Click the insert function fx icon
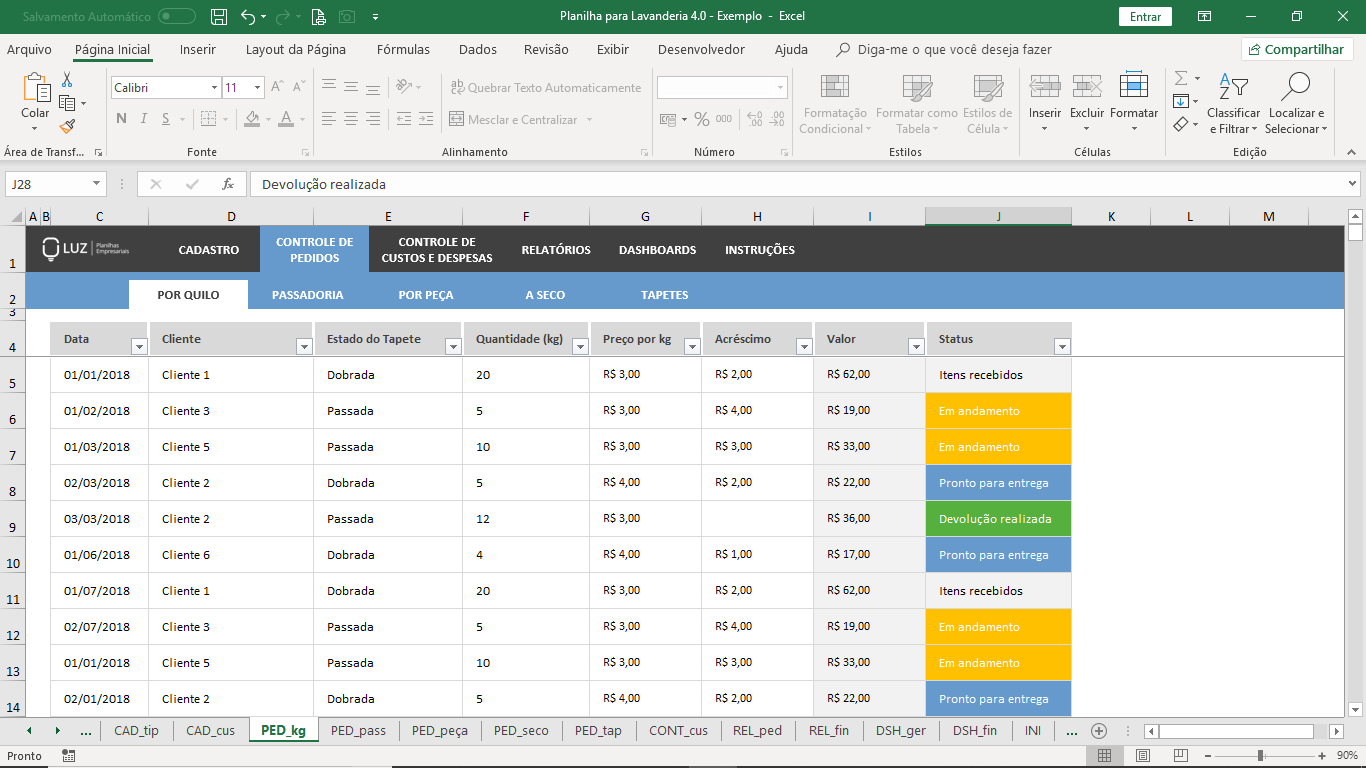Viewport: 1366px width, 768px height. (x=228, y=184)
